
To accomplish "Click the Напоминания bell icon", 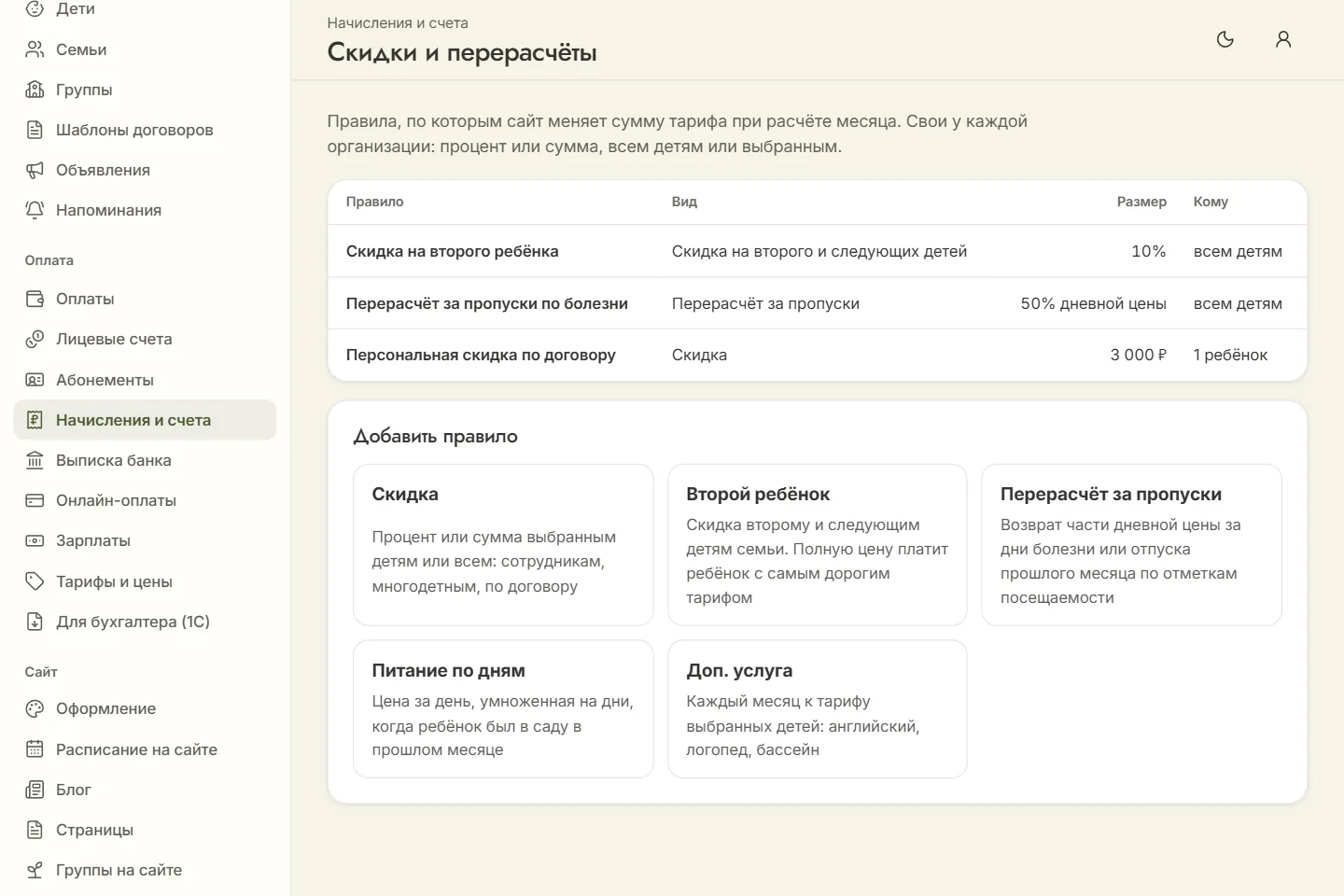I will pyautogui.click(x=35, y=210).
